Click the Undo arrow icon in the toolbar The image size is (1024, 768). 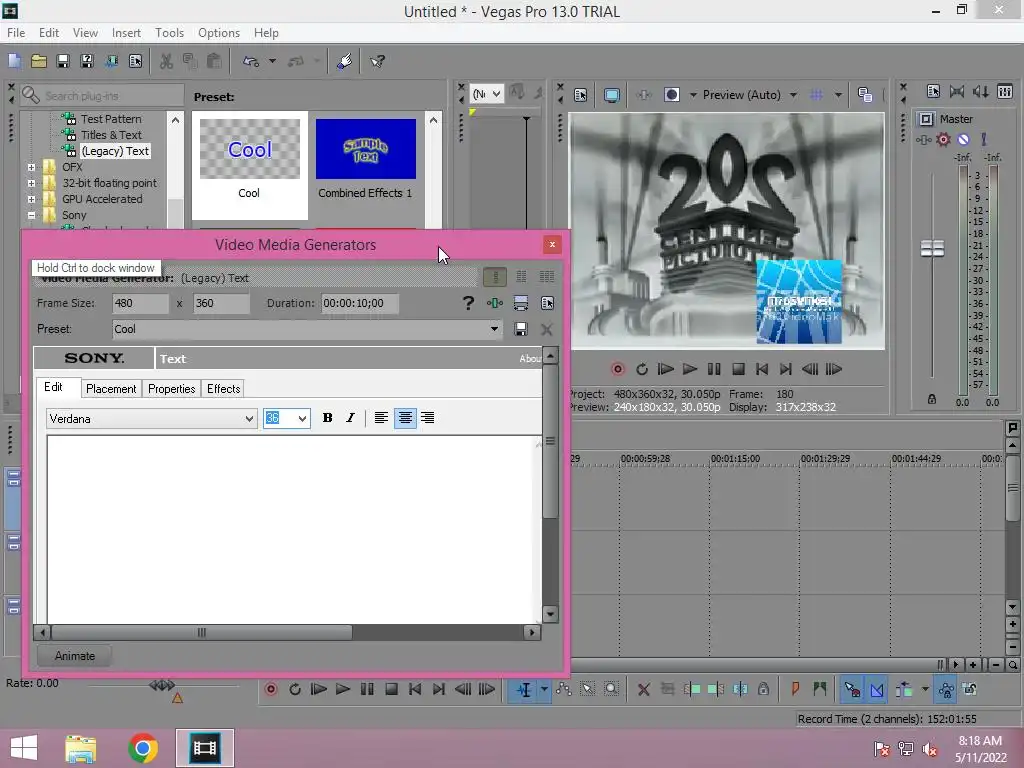click(x=250, y=61)
